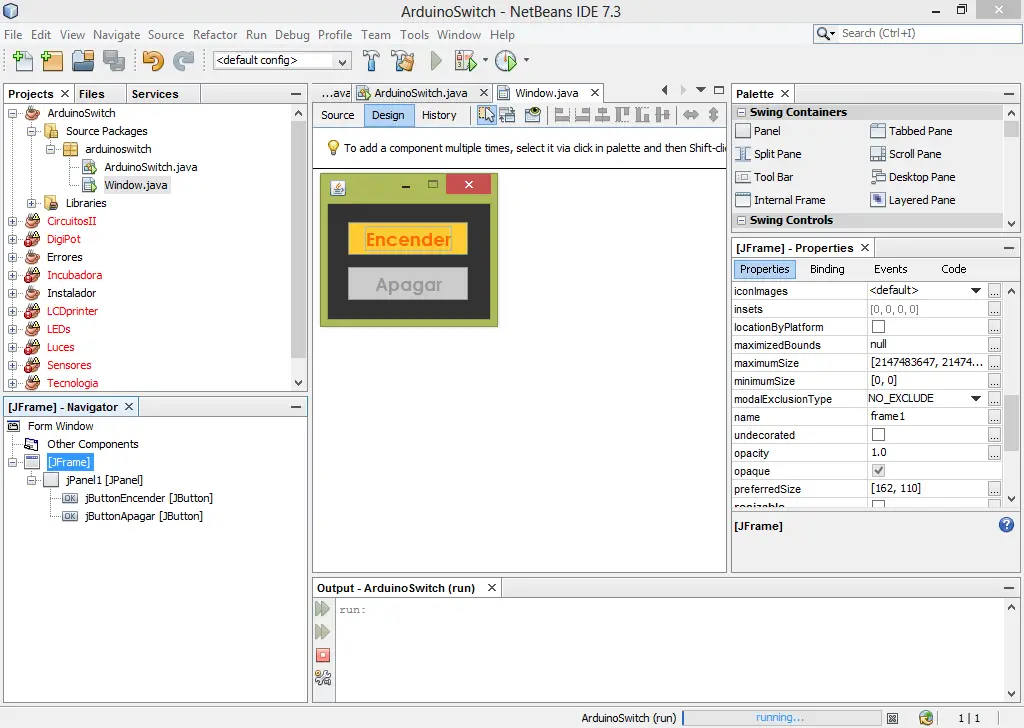Click the Preview Design eye icon
This screenshot has width=1024, height=728.
tap(533, 115)
